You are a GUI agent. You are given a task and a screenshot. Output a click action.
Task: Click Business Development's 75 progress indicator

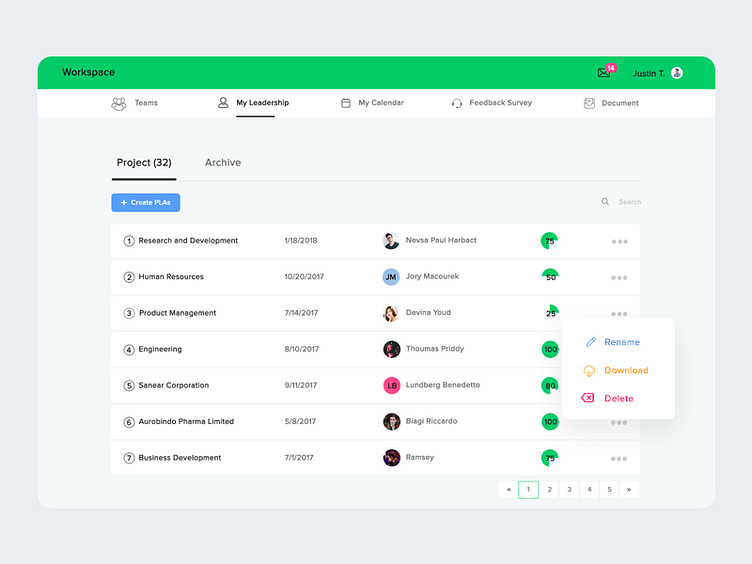(x=550, y=458)
